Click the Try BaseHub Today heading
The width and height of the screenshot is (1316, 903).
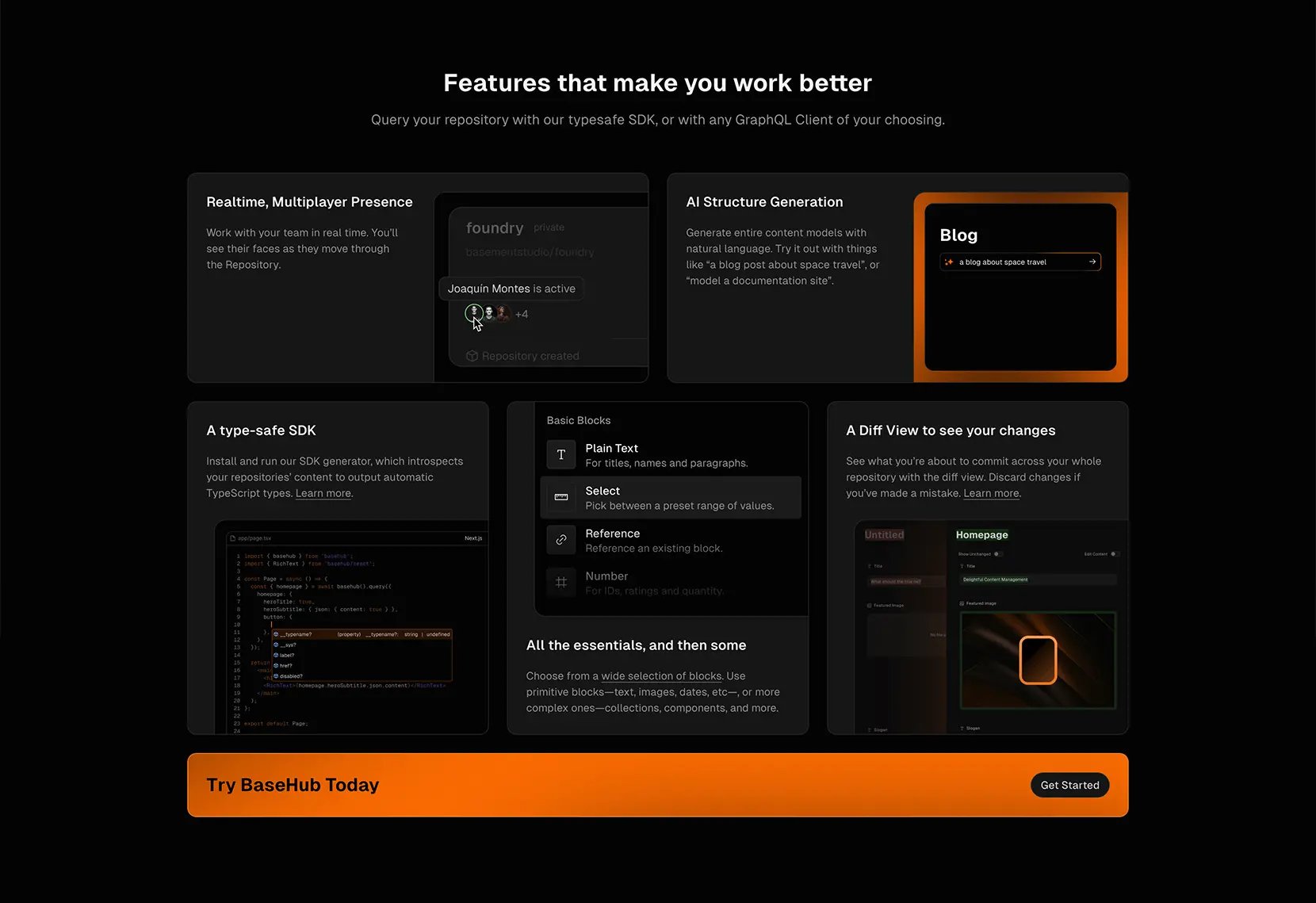tap(293, 785)
